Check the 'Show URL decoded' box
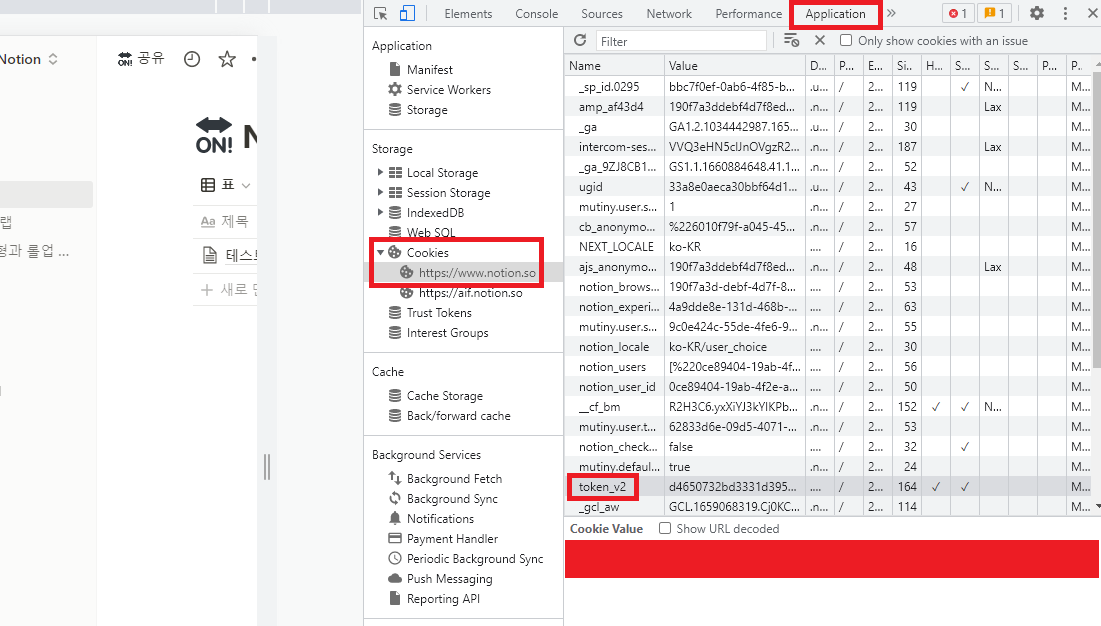This screenshot has height=626, width=1101. (665, 528)
